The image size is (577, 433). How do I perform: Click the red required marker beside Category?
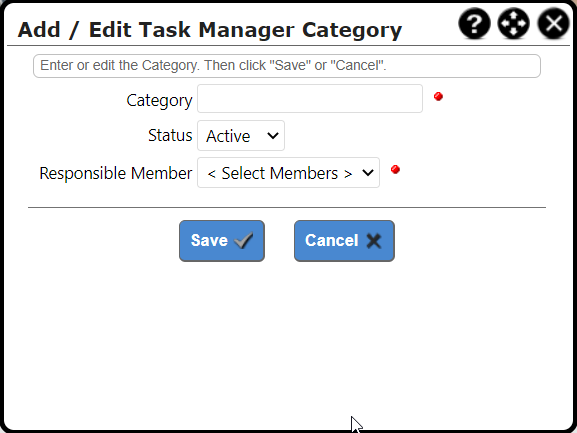coord(438,96)
